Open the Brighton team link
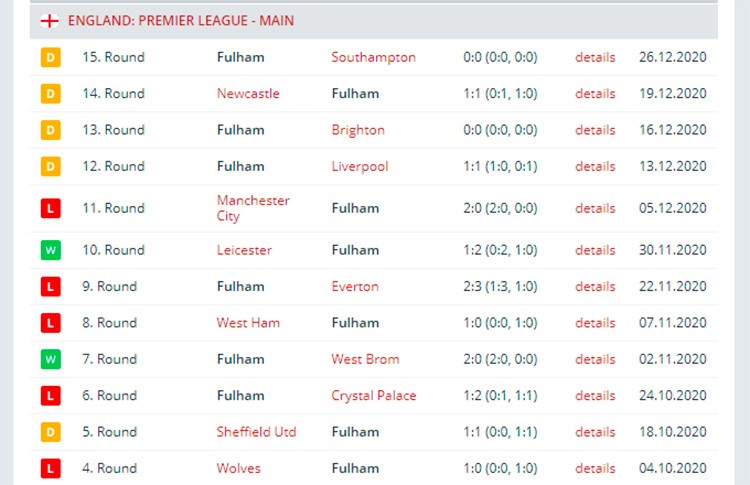 point(358,130)
